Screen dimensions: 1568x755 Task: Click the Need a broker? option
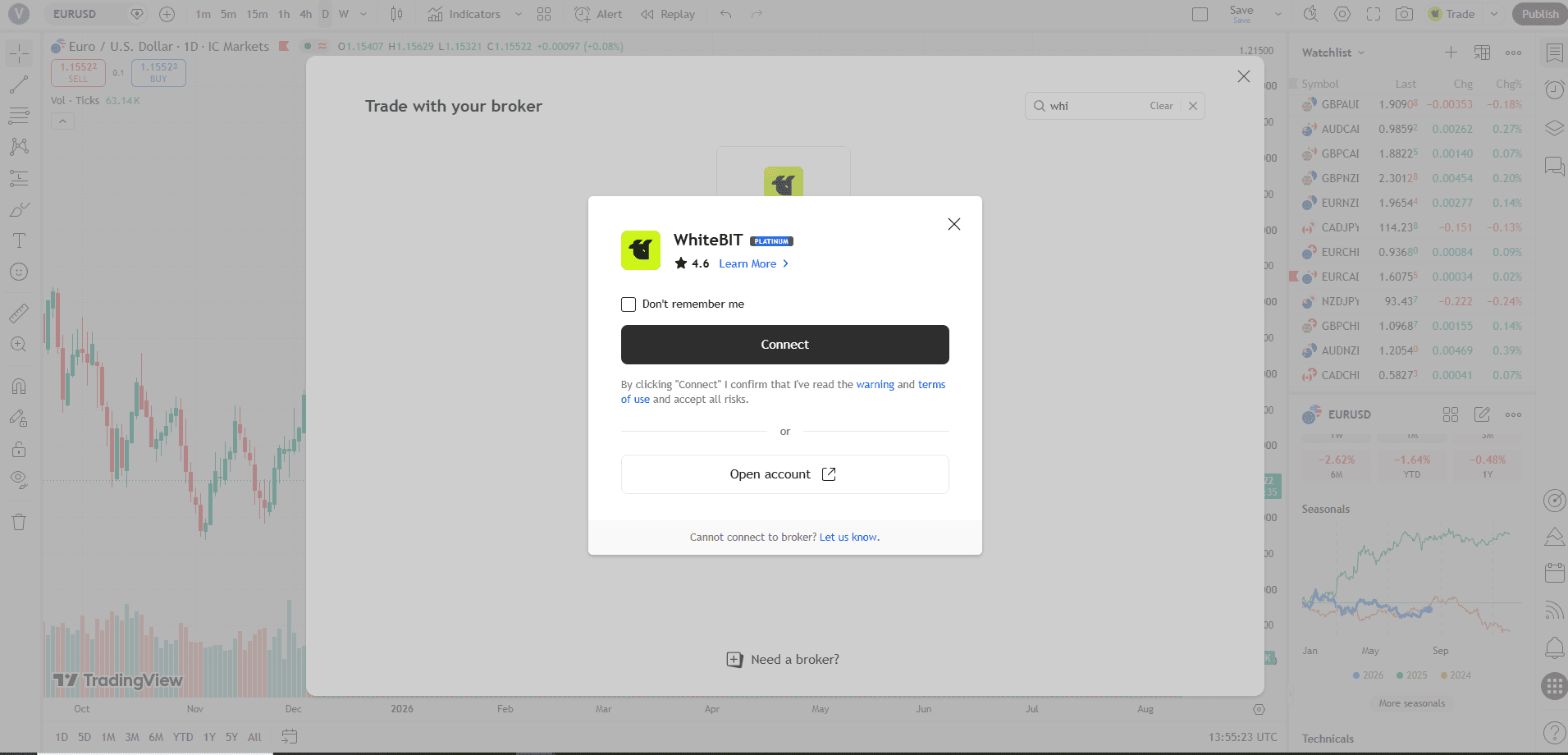(x=783, y=660)
